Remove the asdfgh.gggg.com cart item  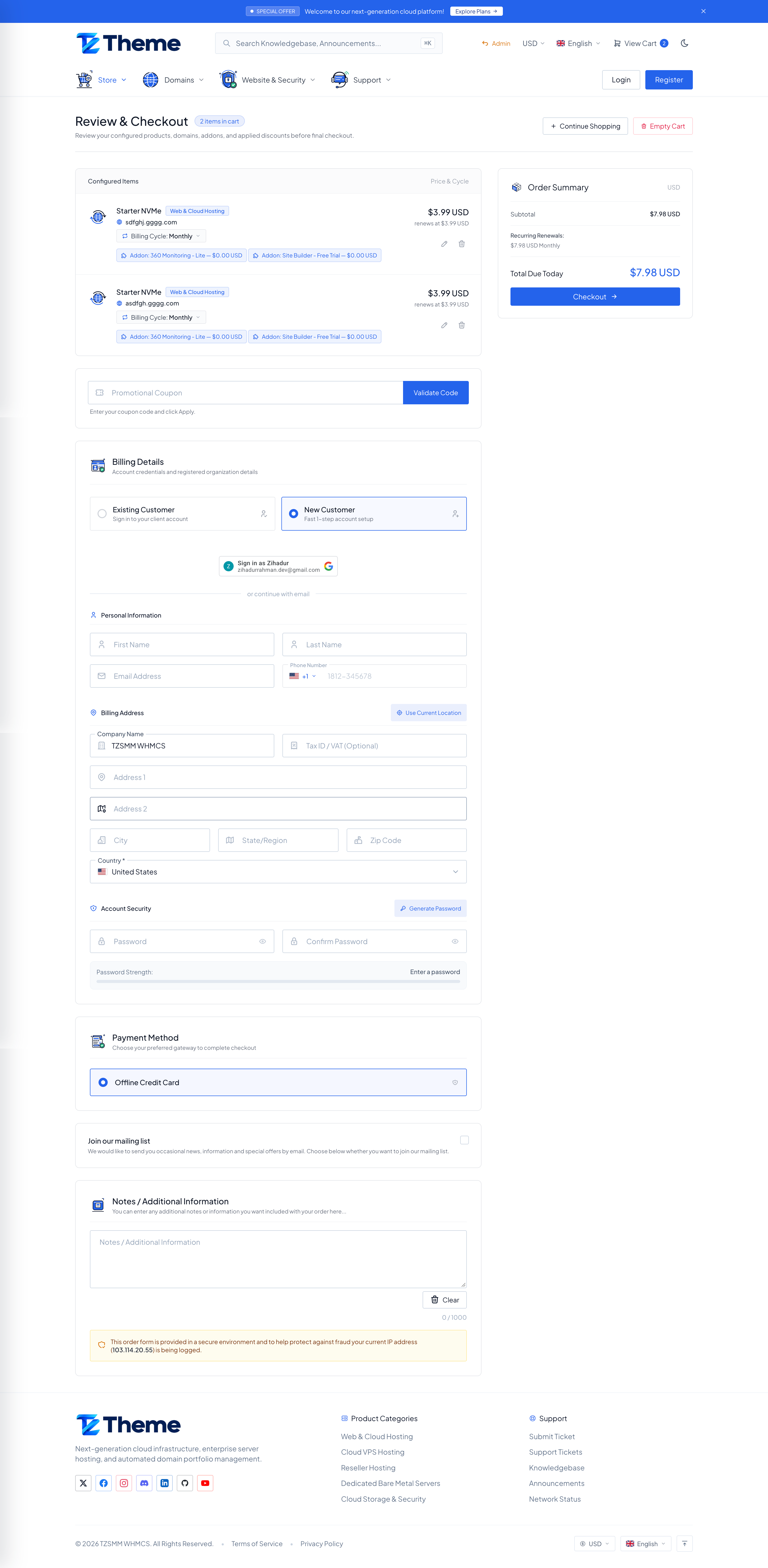(461, 325)
